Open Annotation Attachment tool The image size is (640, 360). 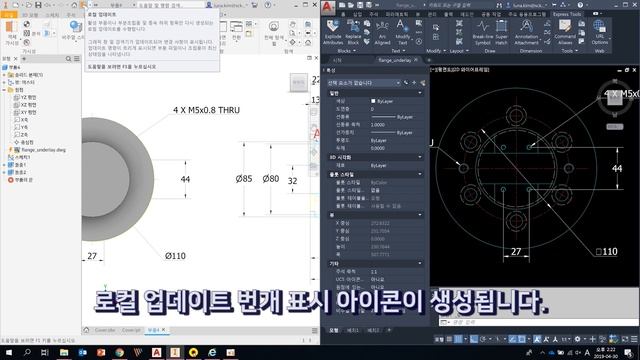point(526,32)
